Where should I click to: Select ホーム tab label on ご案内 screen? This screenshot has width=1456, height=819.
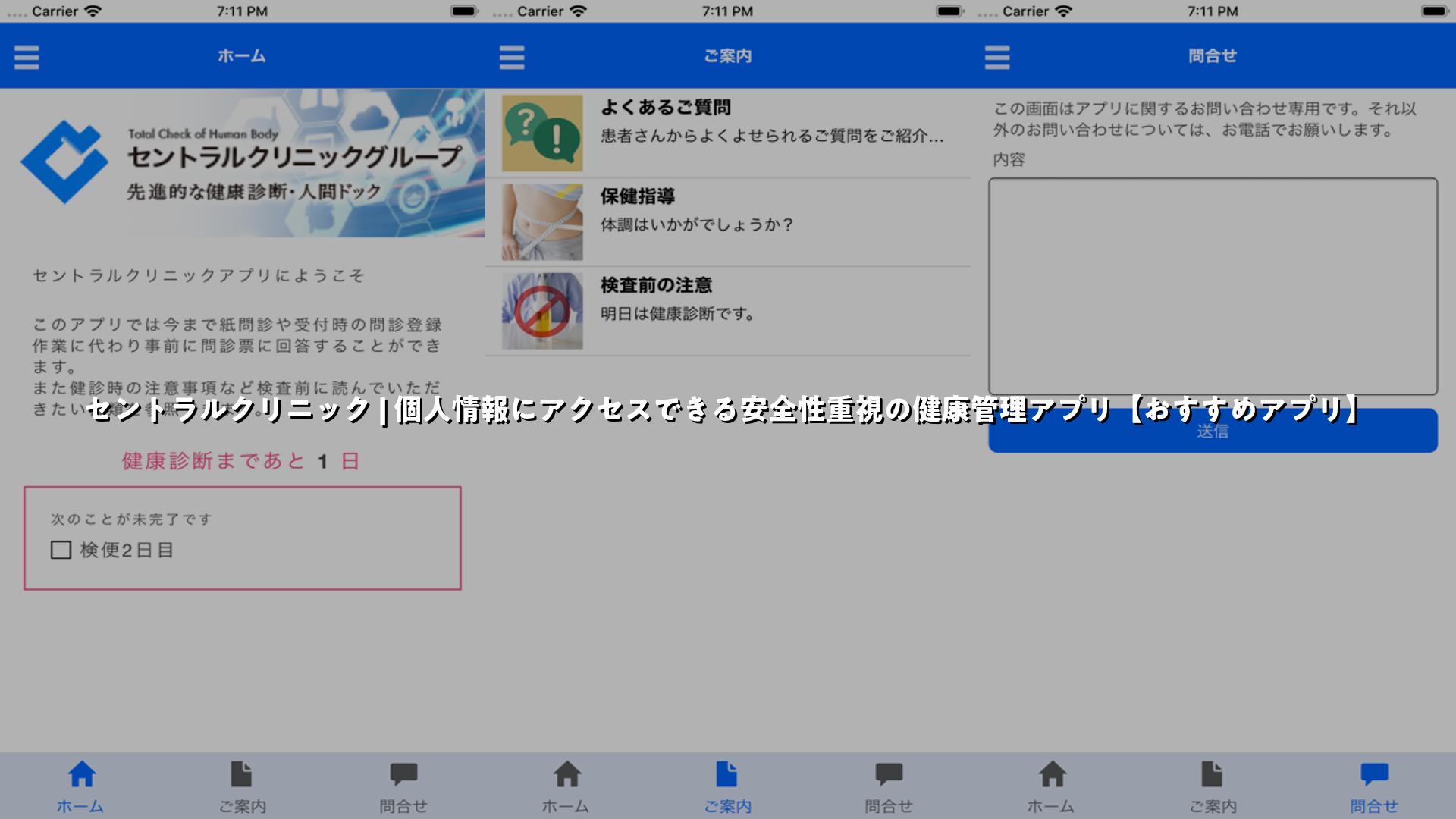(x=566, y=806)
